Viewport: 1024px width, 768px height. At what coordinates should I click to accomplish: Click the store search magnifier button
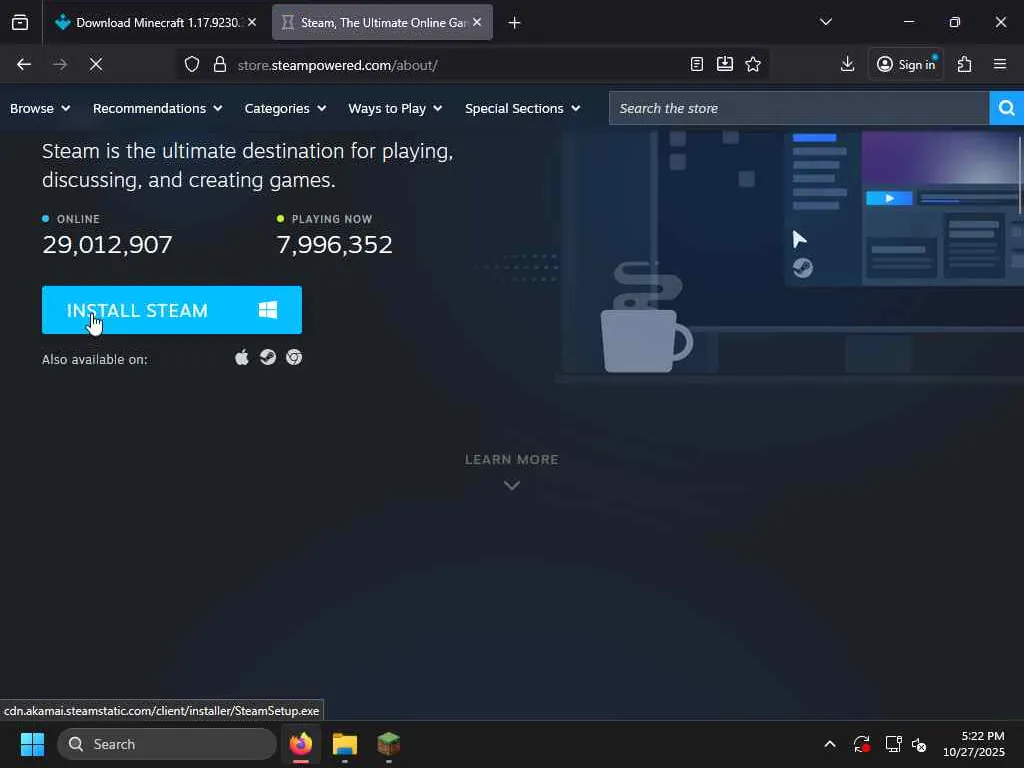point(1006,108)
